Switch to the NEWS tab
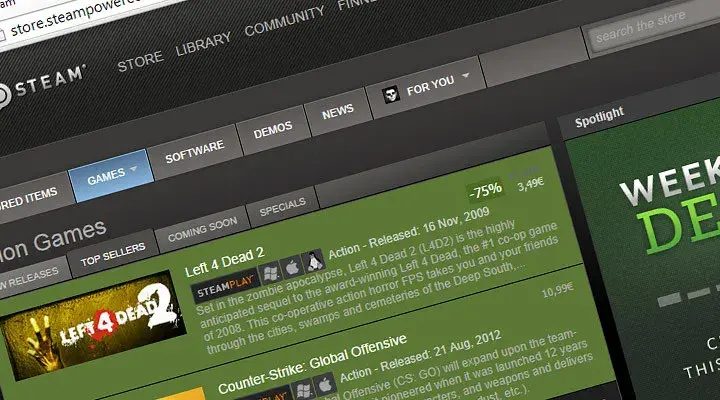The image size is (720, 400). click(x=338, y=112)
